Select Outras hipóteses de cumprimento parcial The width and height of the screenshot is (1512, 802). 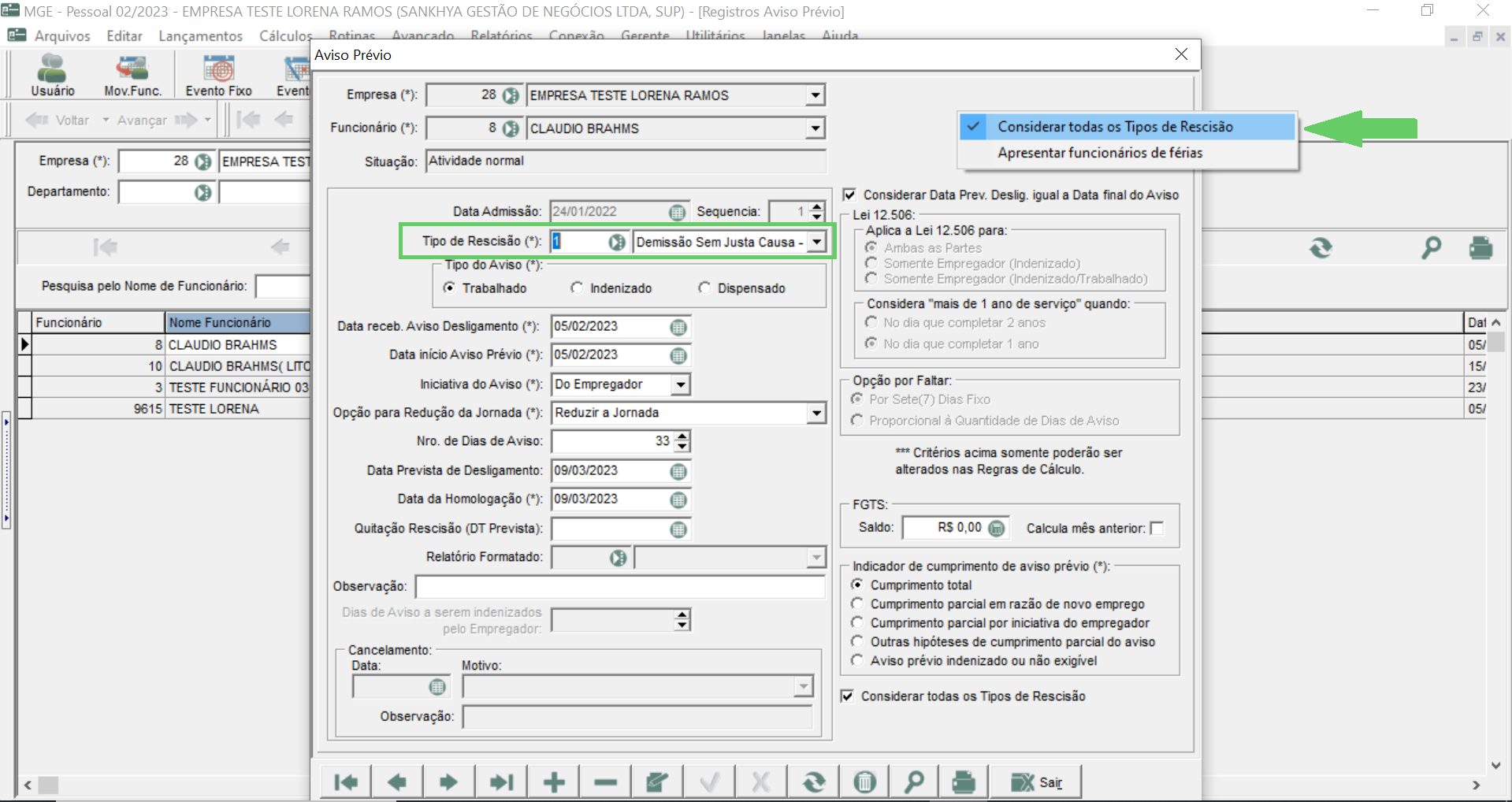(857, 641)
